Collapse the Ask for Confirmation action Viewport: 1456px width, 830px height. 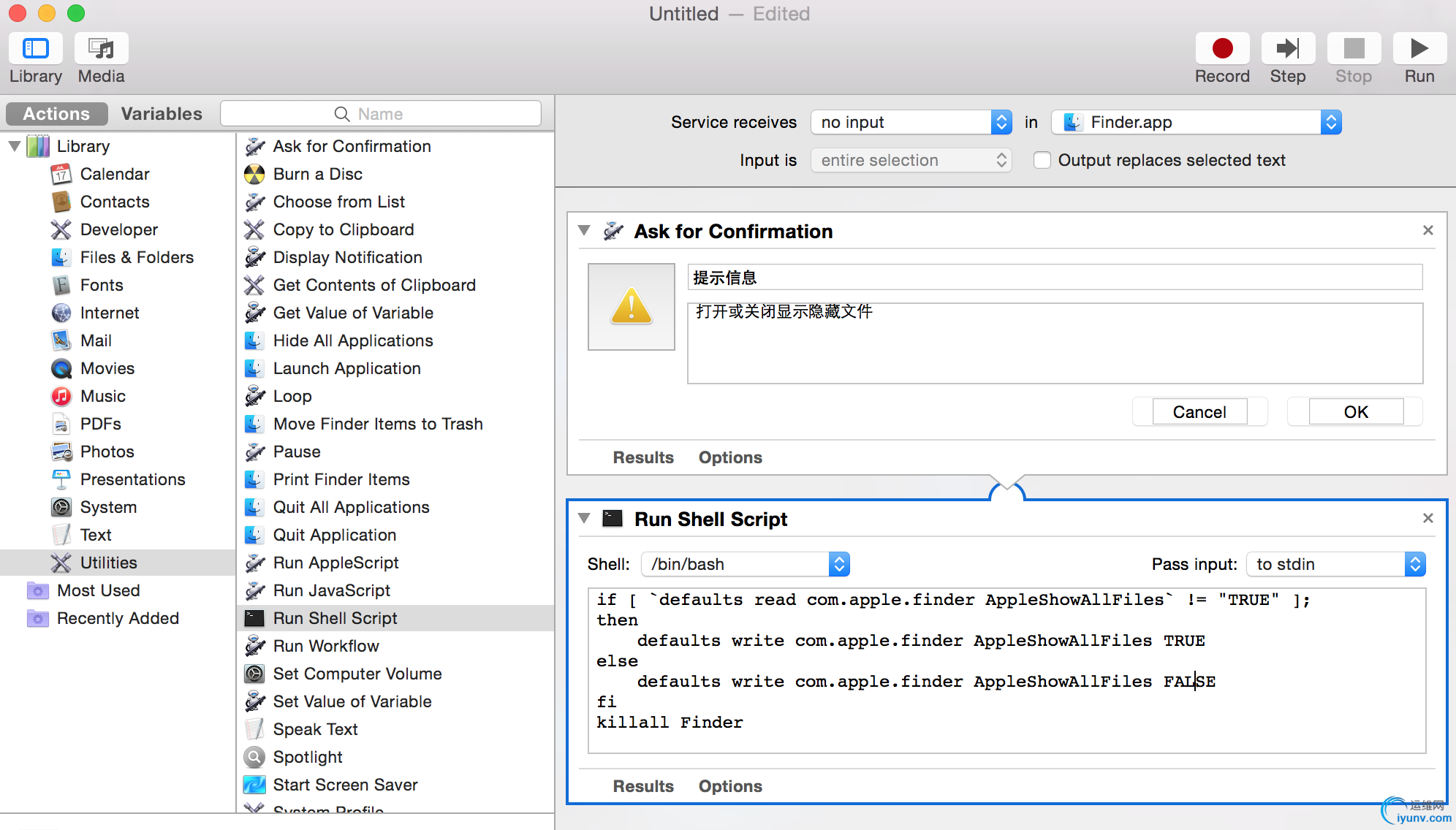pos(584,231)
